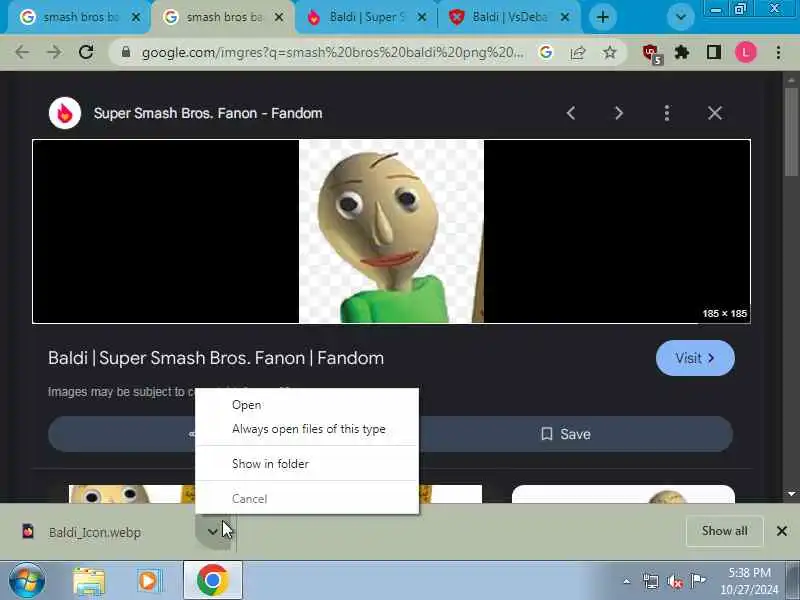The width and height of the screenshot is (800, 600).
Task: Open the profile avatar labeled L
Action: (745, 52)
